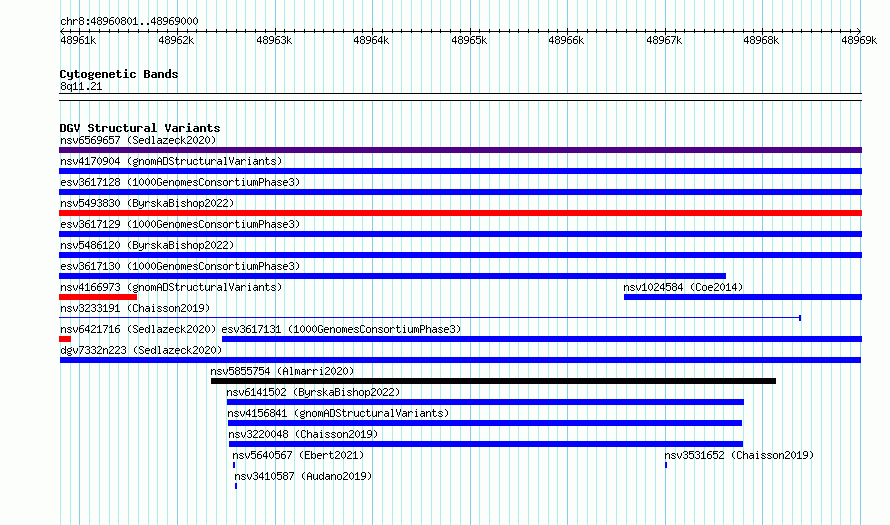Viewport: 890px width, 525px height.
Task: Select the blue bar under nsv3220048
Action: (486, 444)
